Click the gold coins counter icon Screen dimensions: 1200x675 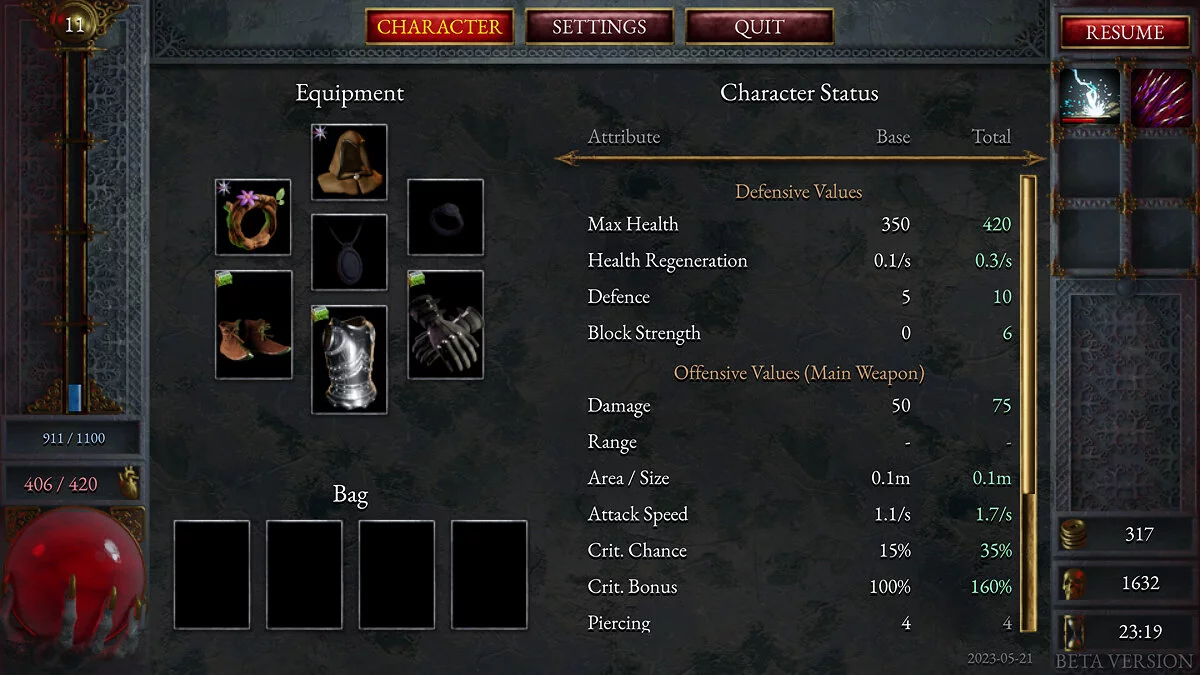click(x=1073, y=534)
